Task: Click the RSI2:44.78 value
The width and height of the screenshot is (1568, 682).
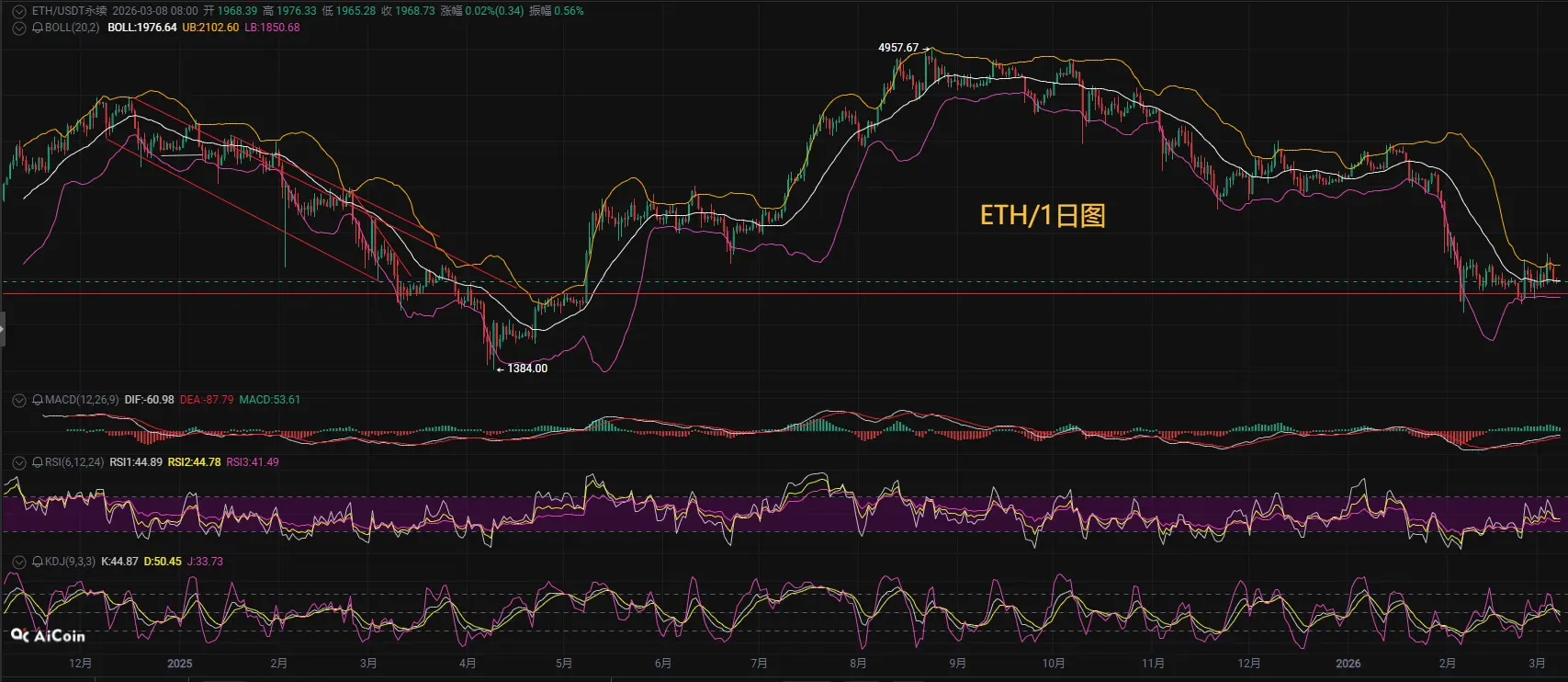Action: click(194, 462)
